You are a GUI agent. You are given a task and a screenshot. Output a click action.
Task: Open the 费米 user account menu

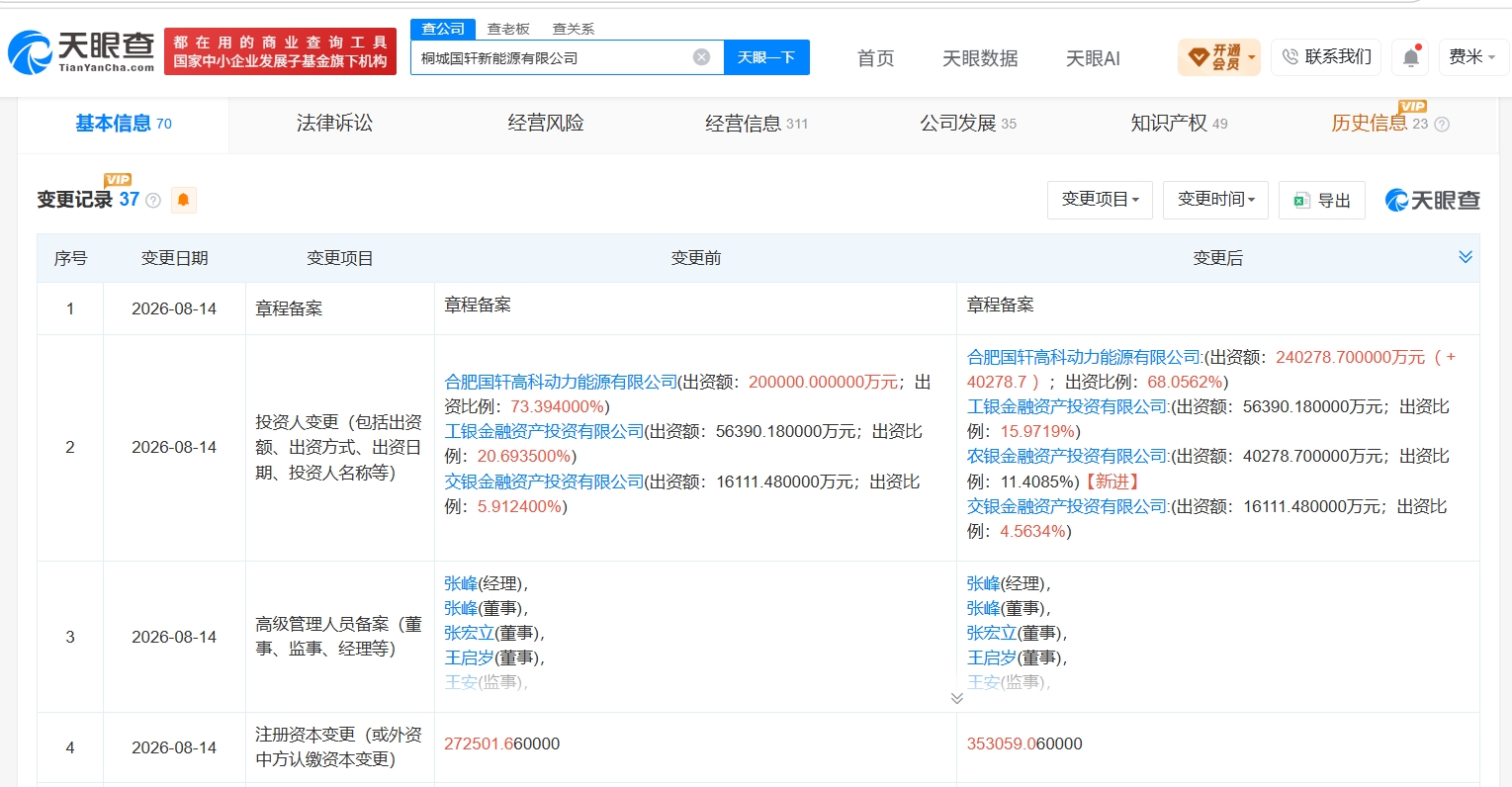click(x=1472, y=57)
